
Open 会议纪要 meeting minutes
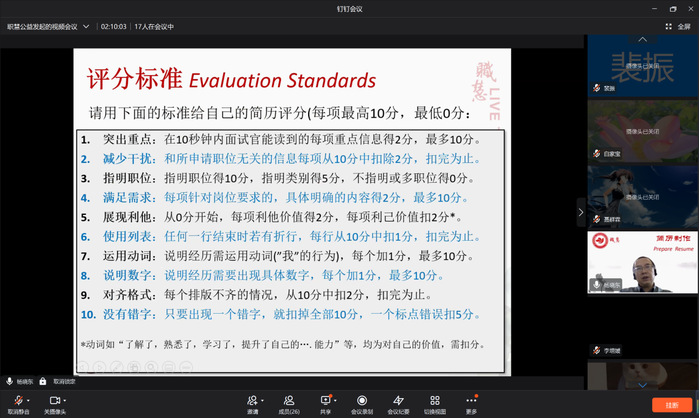click(398, 400)
